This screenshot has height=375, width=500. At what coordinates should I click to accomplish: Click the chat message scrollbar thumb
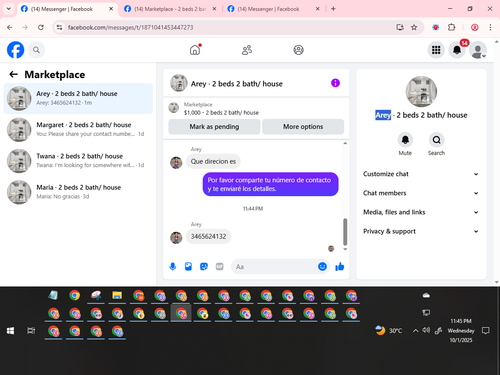click(345, 232)
